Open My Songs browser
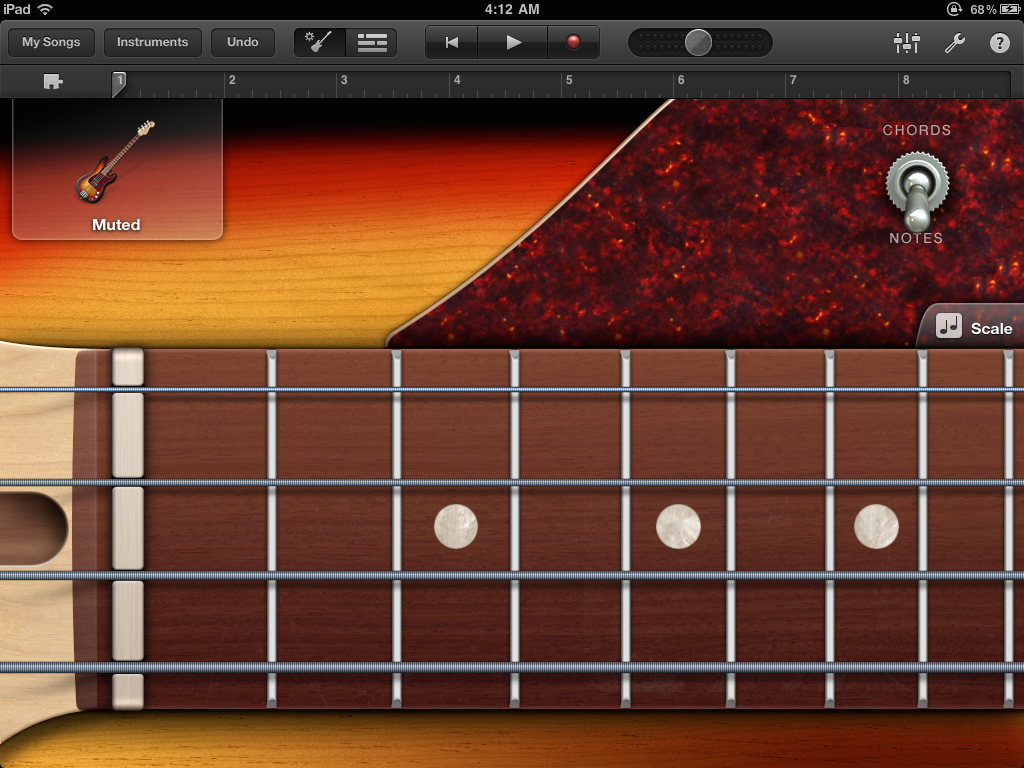1024x768 pixels. point(51,42)
